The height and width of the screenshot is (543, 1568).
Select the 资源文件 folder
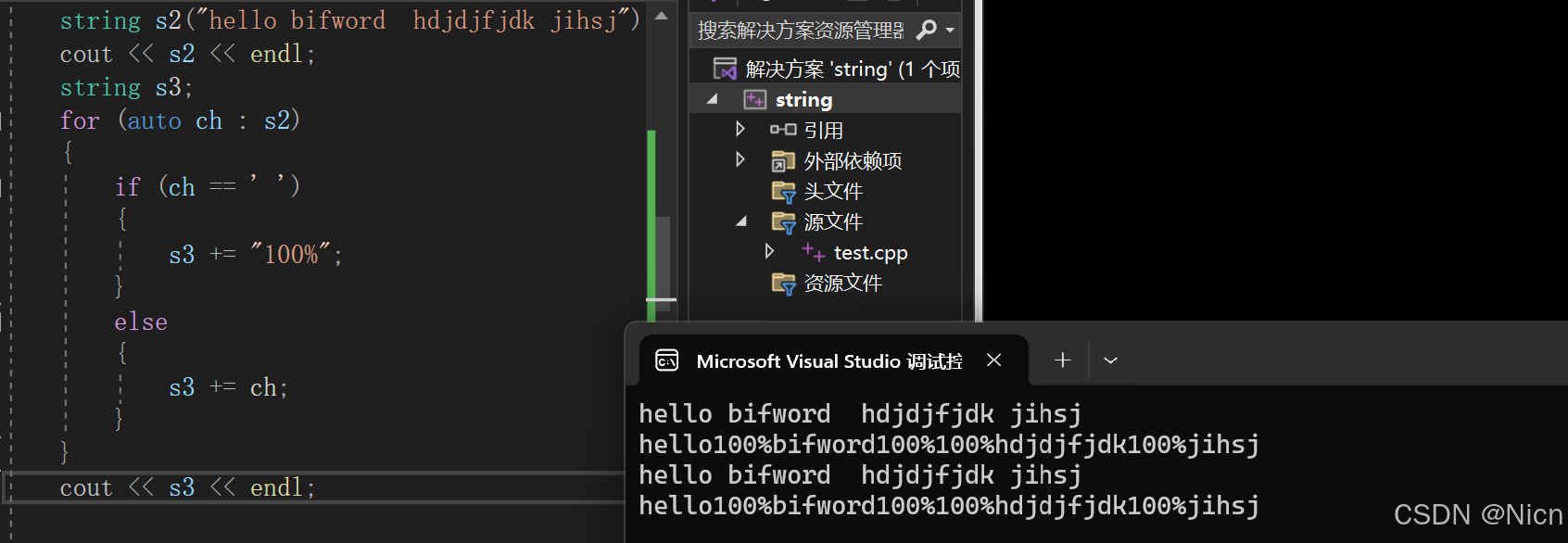click(842, 284)
